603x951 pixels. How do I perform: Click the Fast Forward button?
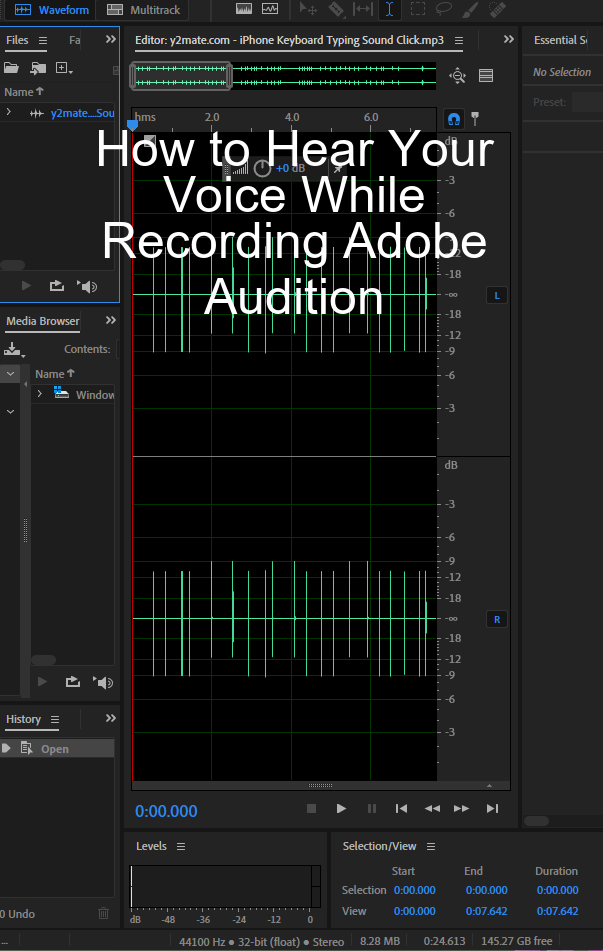pos(462,808)
